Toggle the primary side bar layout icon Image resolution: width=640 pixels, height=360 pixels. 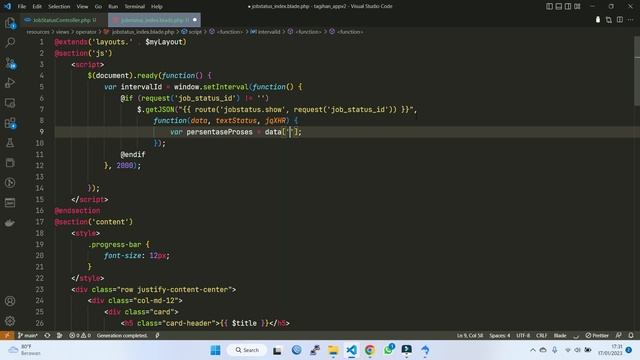(549, 7)
